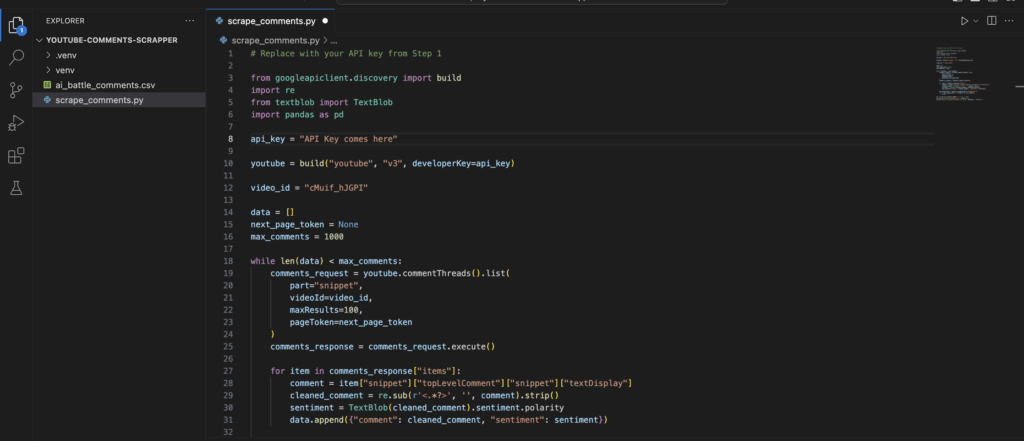Run the Python file with play button
This screenshot has height=441, width=1024.
pos(964,21)
